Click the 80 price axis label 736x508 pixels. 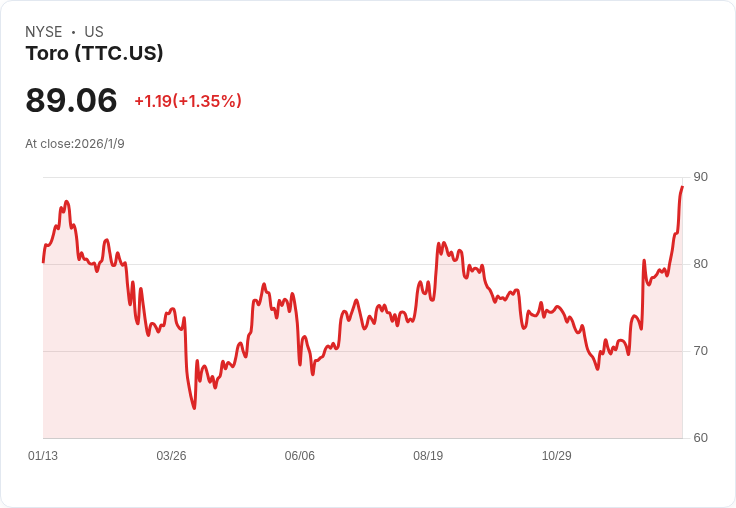point(700,264)
